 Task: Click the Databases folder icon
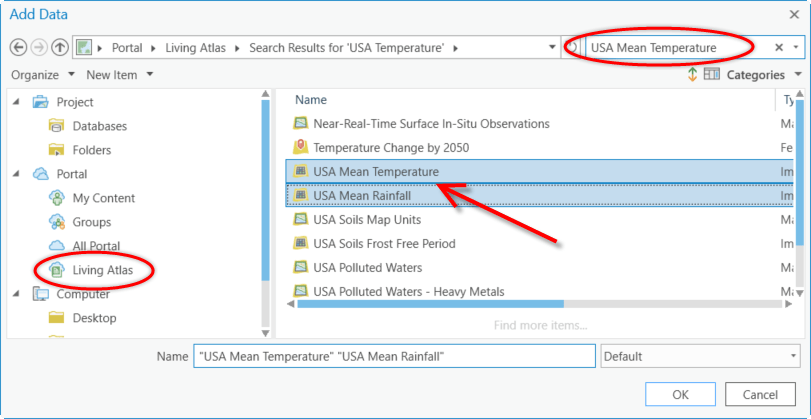pyautogui.click(x=56, y=126)
